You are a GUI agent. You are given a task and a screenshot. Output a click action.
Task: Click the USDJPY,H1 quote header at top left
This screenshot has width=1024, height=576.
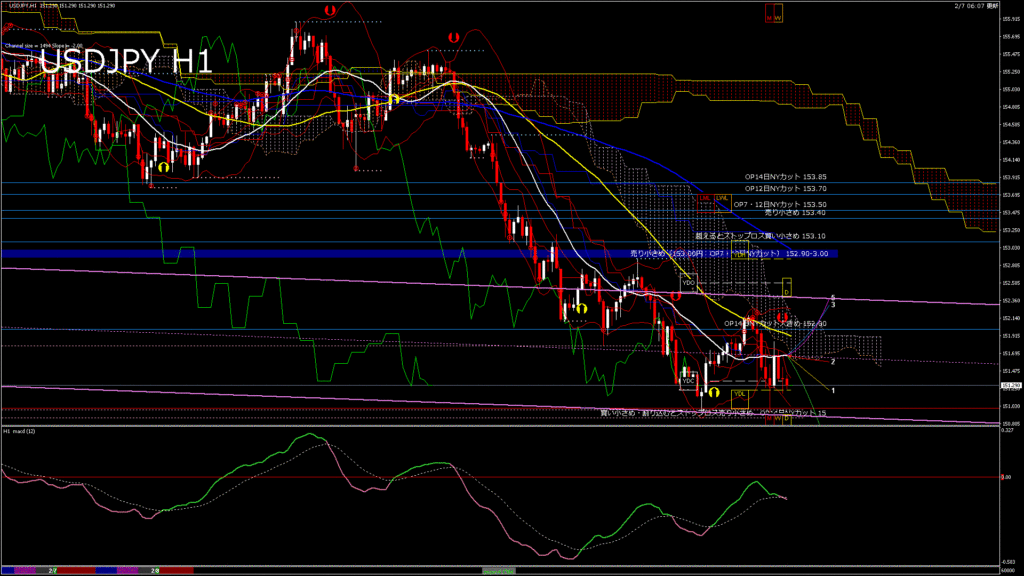20,6
